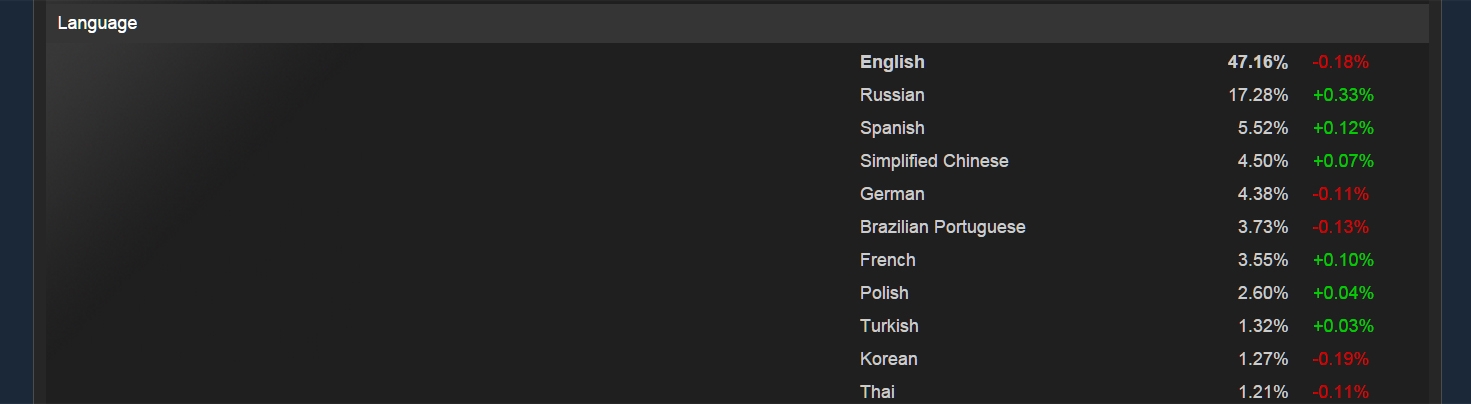This screenshot has height=404, width=1471.
Task: Click the Russian language entry
Action: [892, 95]
